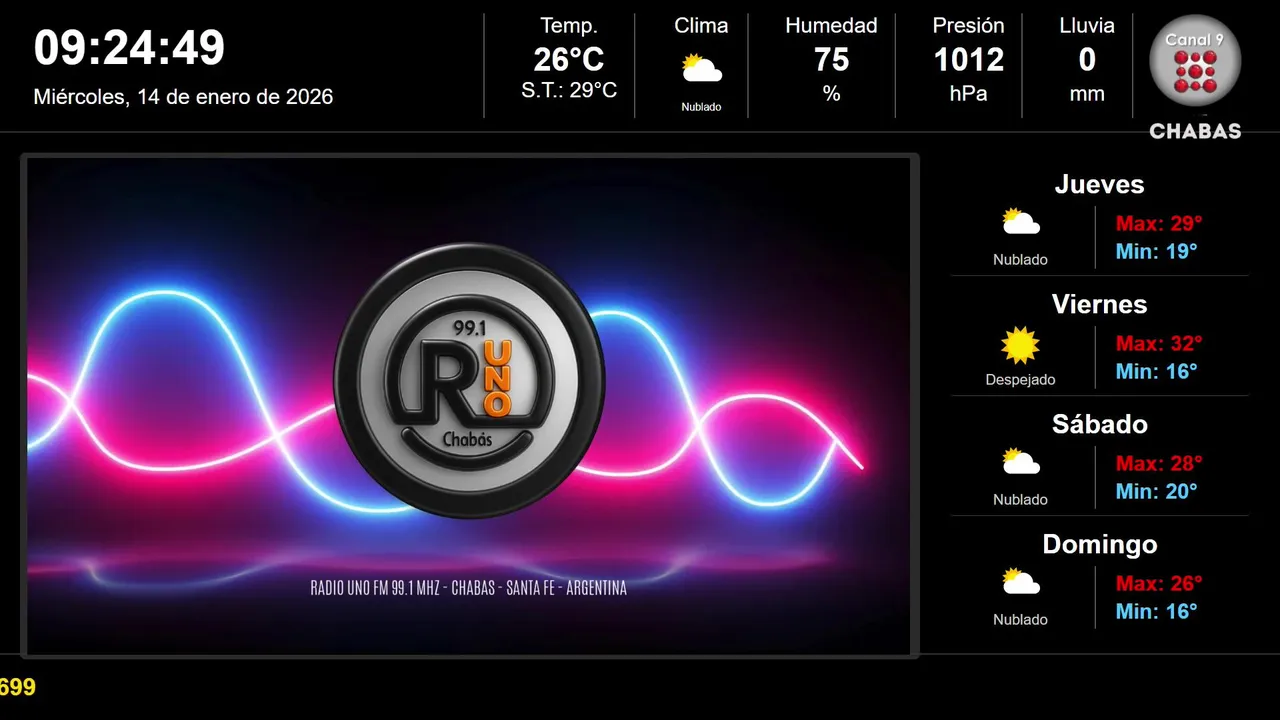Click the Temp. heading
Viewport: 1280px width, 720px height.
click(569, 26)
